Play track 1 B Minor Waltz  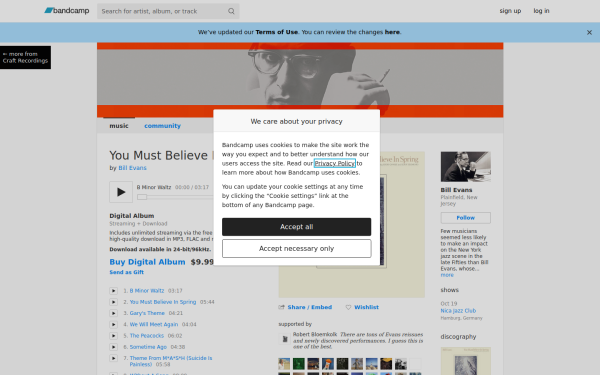[113, 291]
